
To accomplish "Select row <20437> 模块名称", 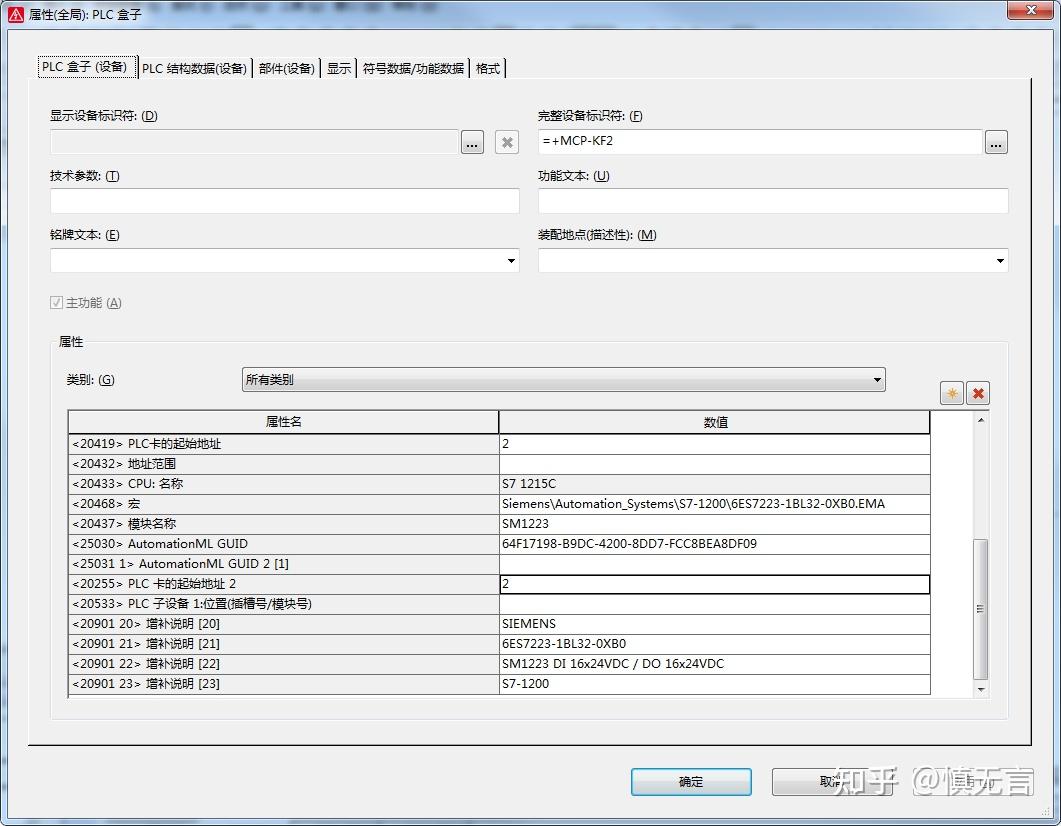I will tap(284, 524).
